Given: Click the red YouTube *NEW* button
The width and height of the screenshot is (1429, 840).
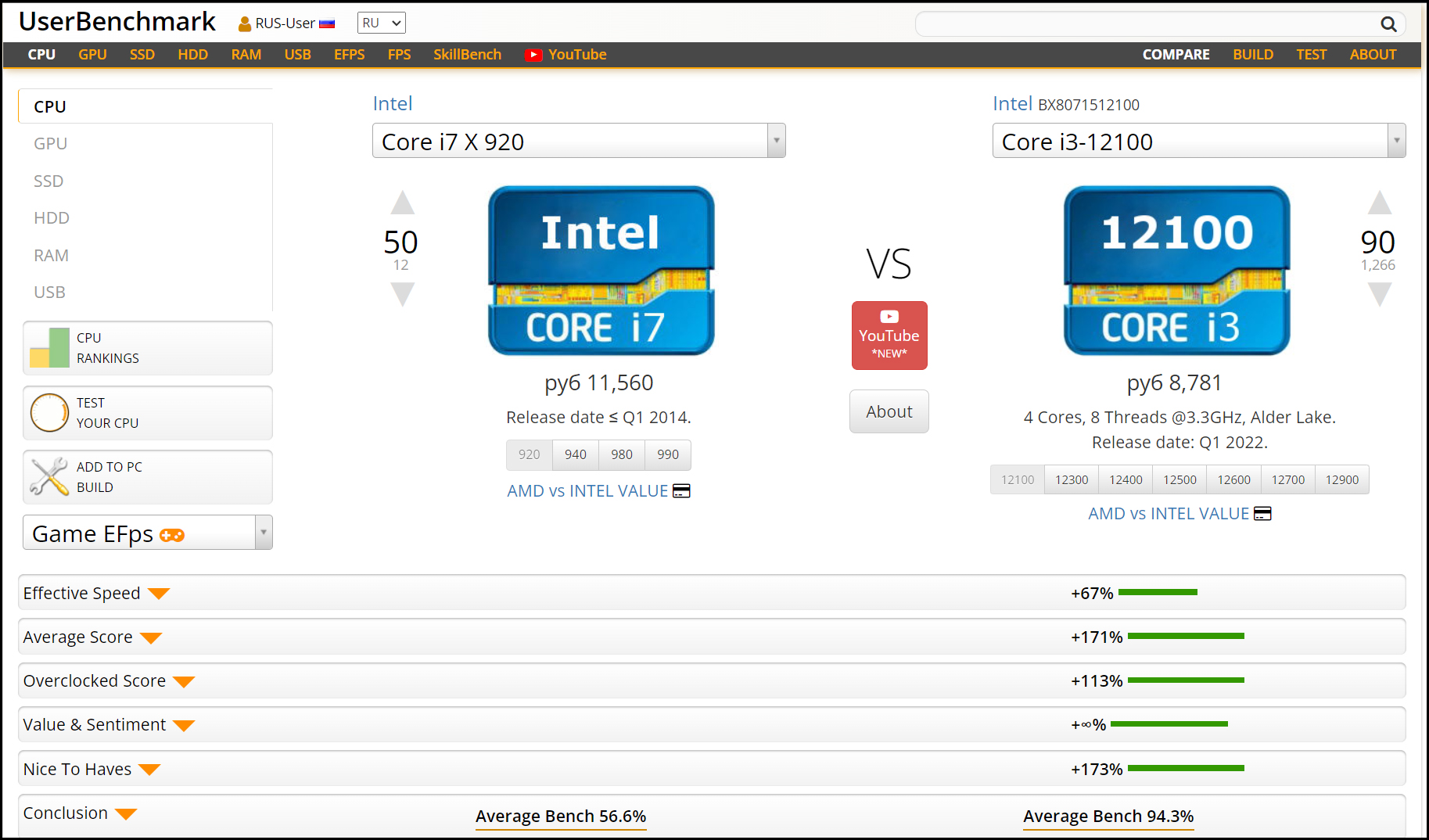Looking at the screenshot, I should pyautogui.click(x=889, y=336).
